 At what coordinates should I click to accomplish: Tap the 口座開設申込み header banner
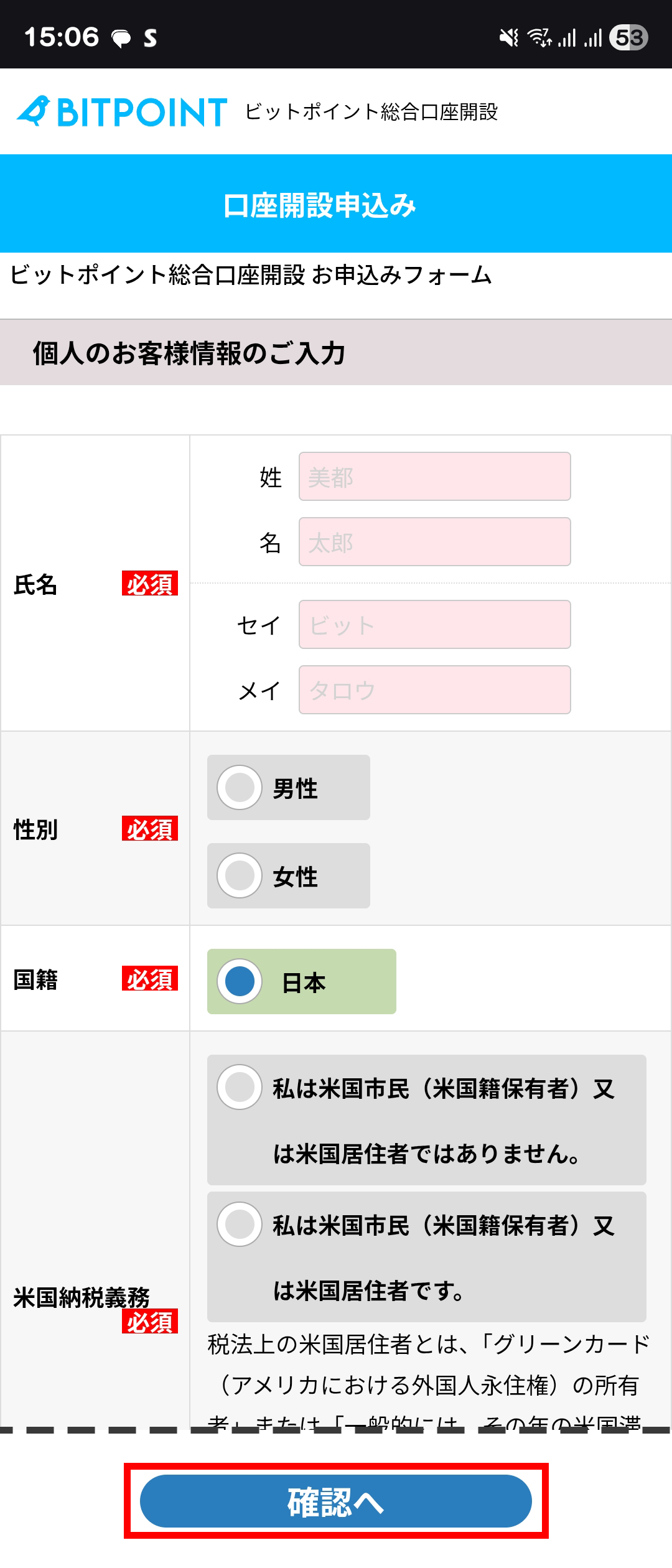tap(336, 203)
